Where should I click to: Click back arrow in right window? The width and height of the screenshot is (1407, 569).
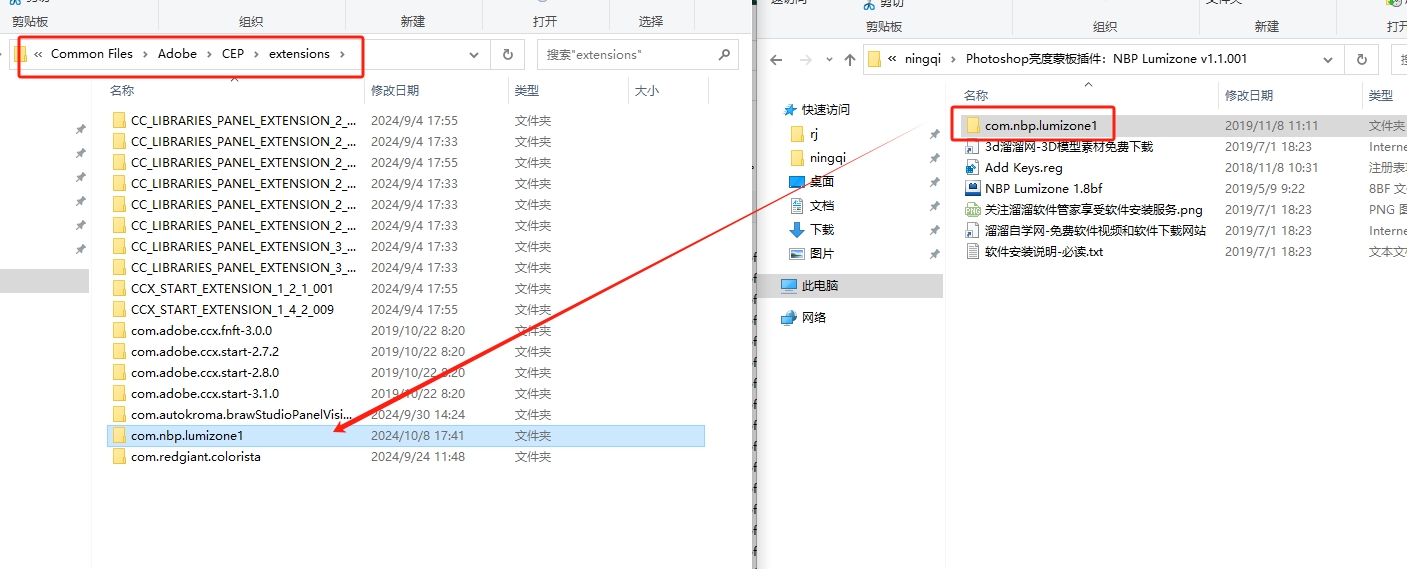click(x=776, y=59)
